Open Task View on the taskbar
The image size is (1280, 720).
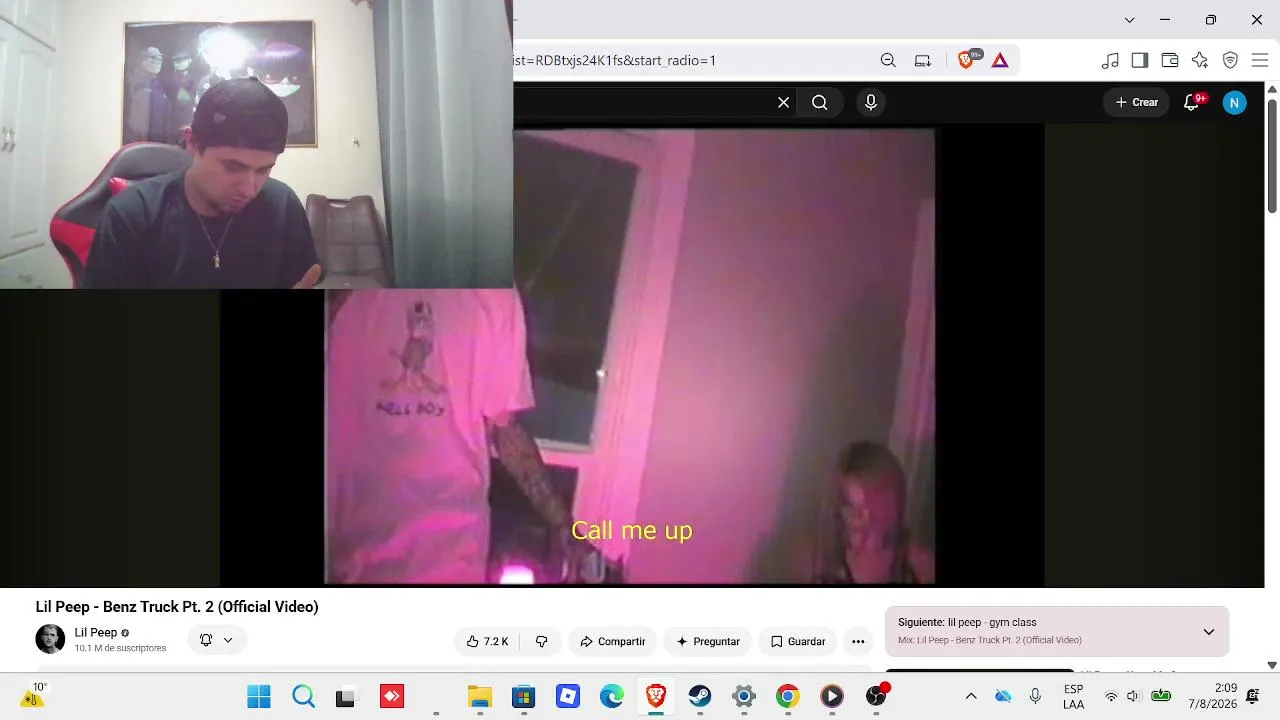(346, 696)
